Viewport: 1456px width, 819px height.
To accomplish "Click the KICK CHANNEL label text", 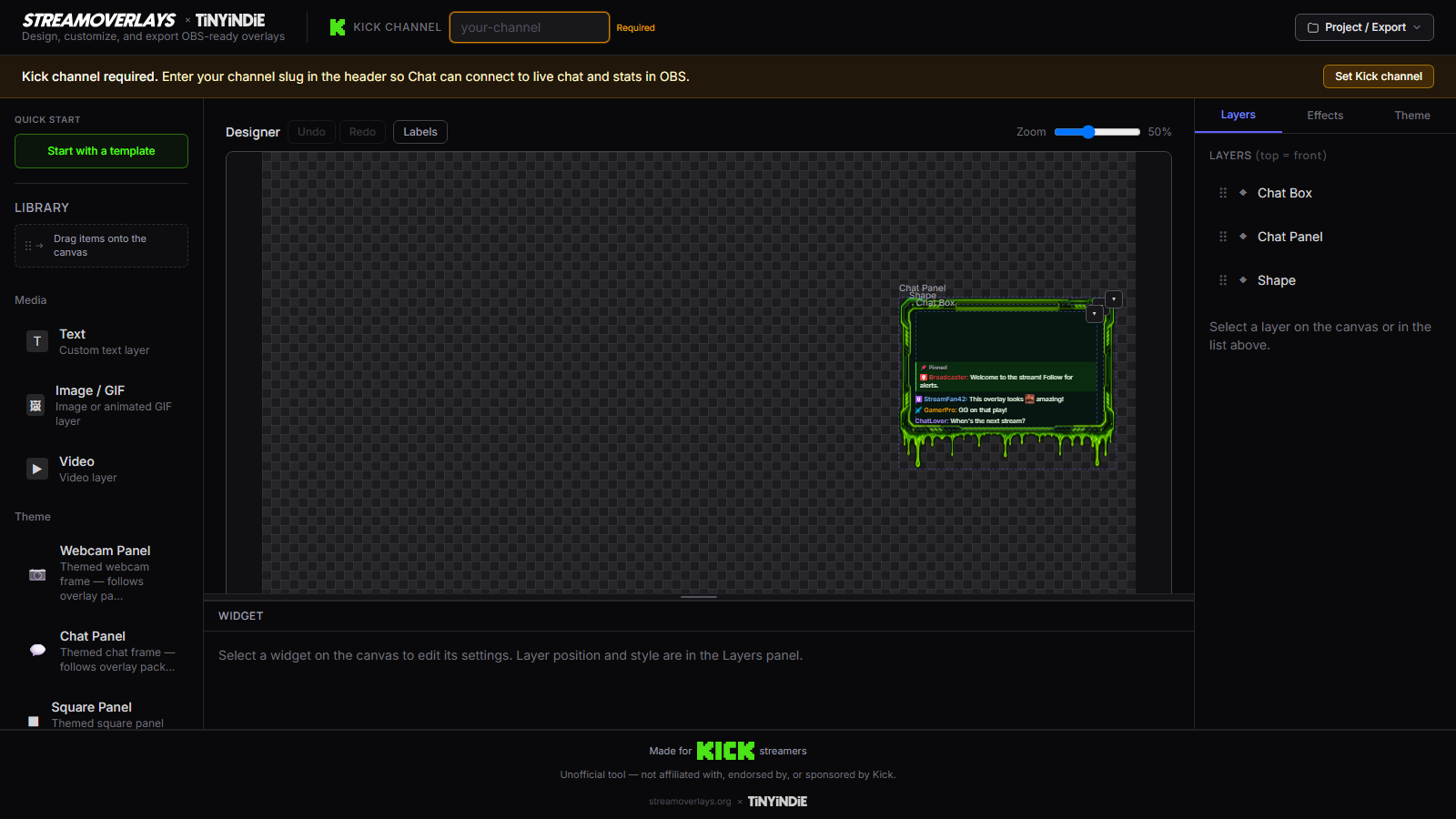I will tap(397, 27).
